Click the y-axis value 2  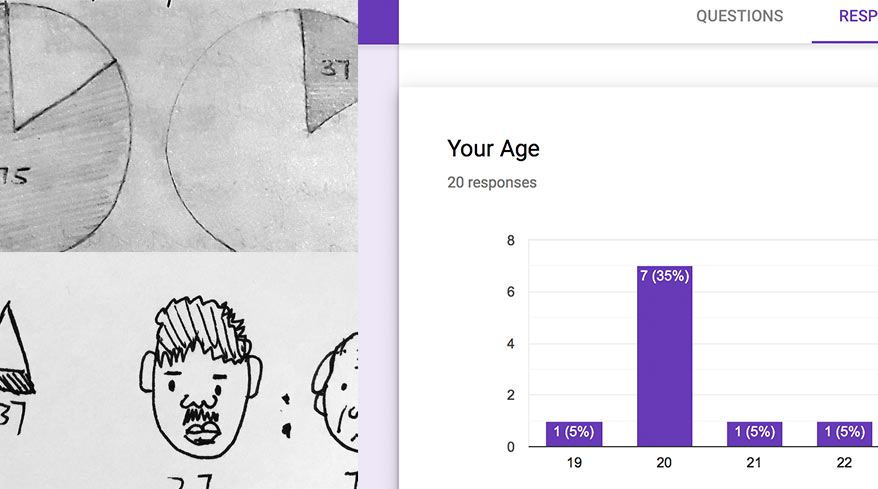[510, 396]
